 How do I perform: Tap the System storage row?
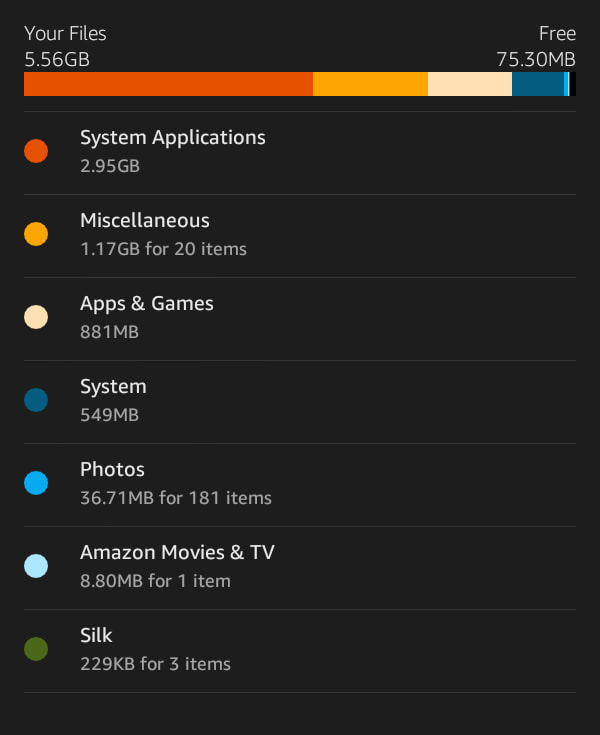pos(300,400)
